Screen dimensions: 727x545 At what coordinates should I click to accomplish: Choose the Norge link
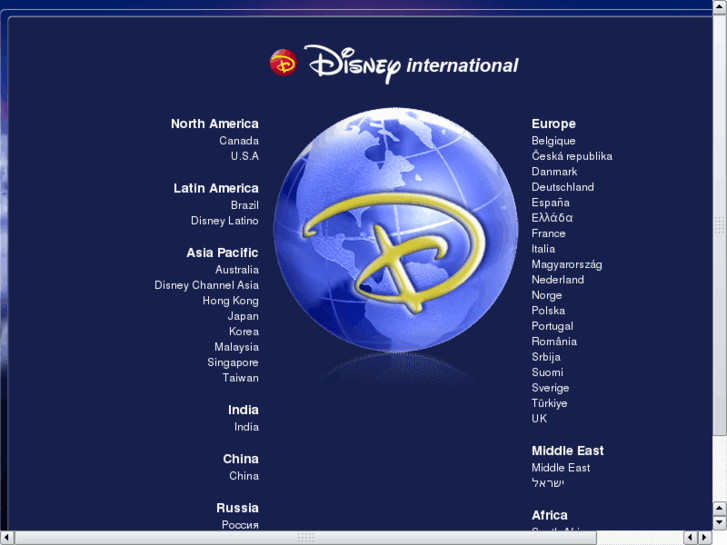(547, 295)
